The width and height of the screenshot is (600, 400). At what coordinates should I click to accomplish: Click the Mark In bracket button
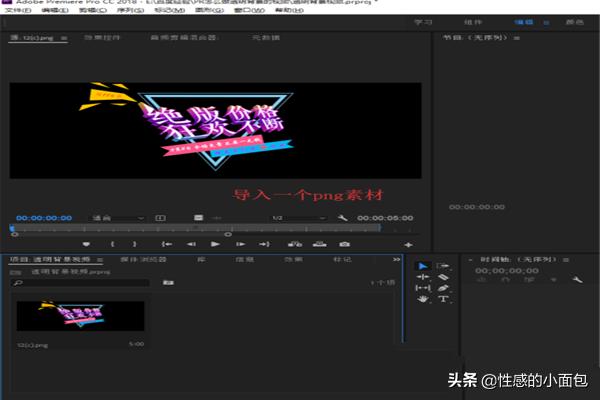point(112,244)
